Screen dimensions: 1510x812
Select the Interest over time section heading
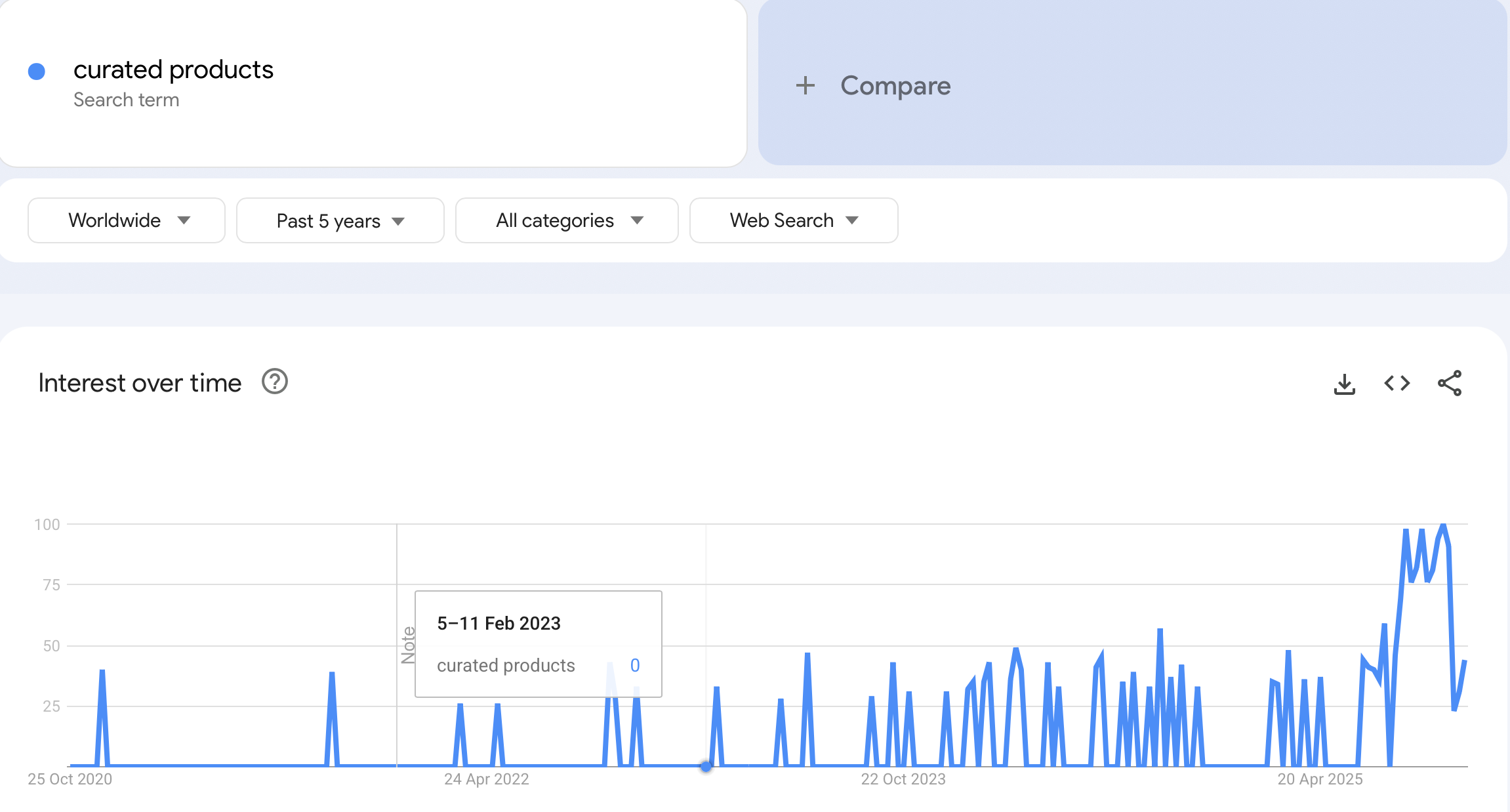coord(140,382)
